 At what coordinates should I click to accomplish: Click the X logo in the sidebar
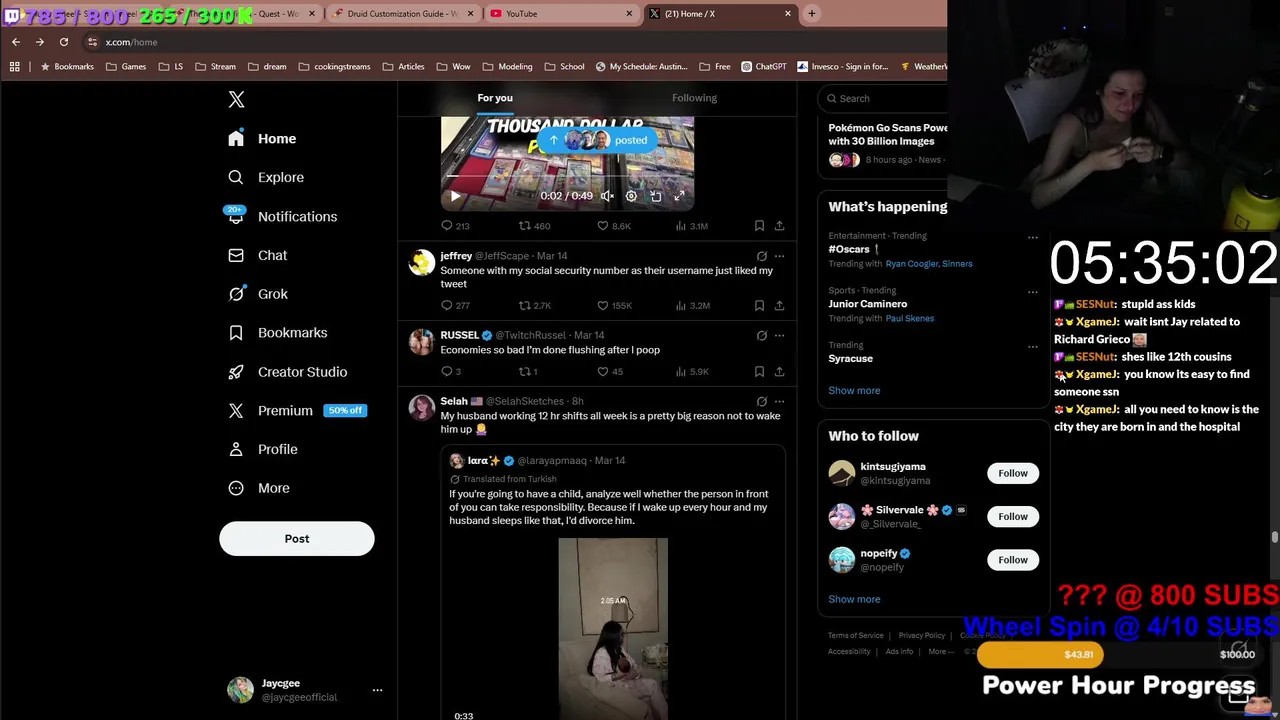pyautogui.click(x=236, y=99)
